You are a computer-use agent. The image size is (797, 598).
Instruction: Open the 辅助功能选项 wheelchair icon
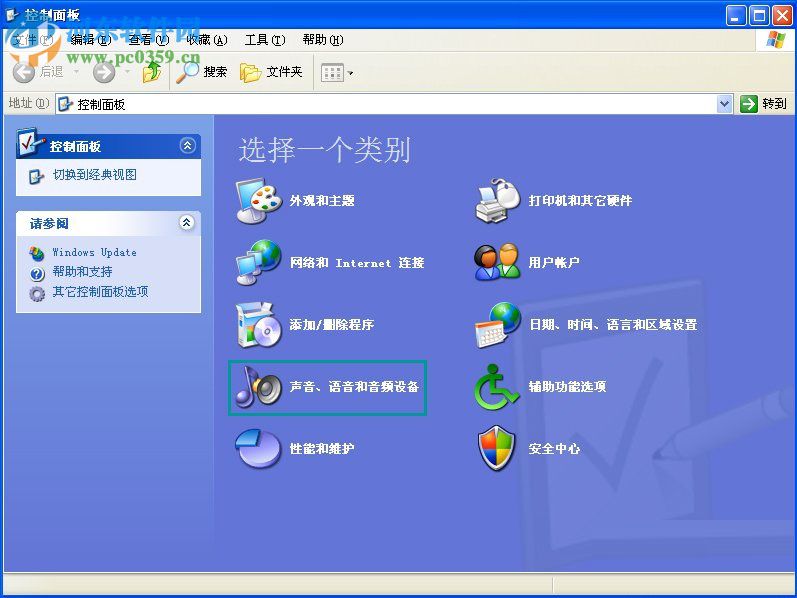coord(497,387)
